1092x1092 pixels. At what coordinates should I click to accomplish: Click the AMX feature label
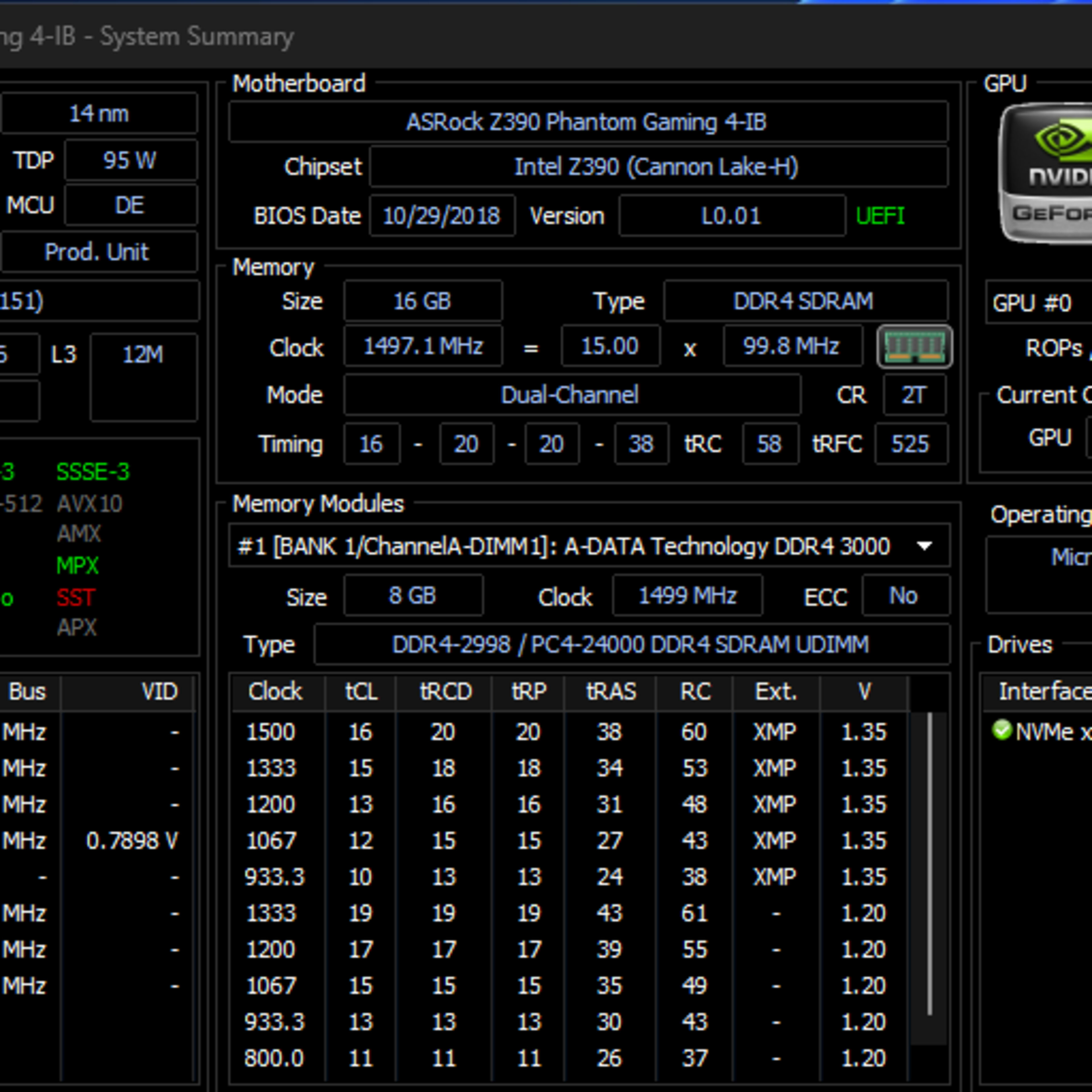point(78,533)
